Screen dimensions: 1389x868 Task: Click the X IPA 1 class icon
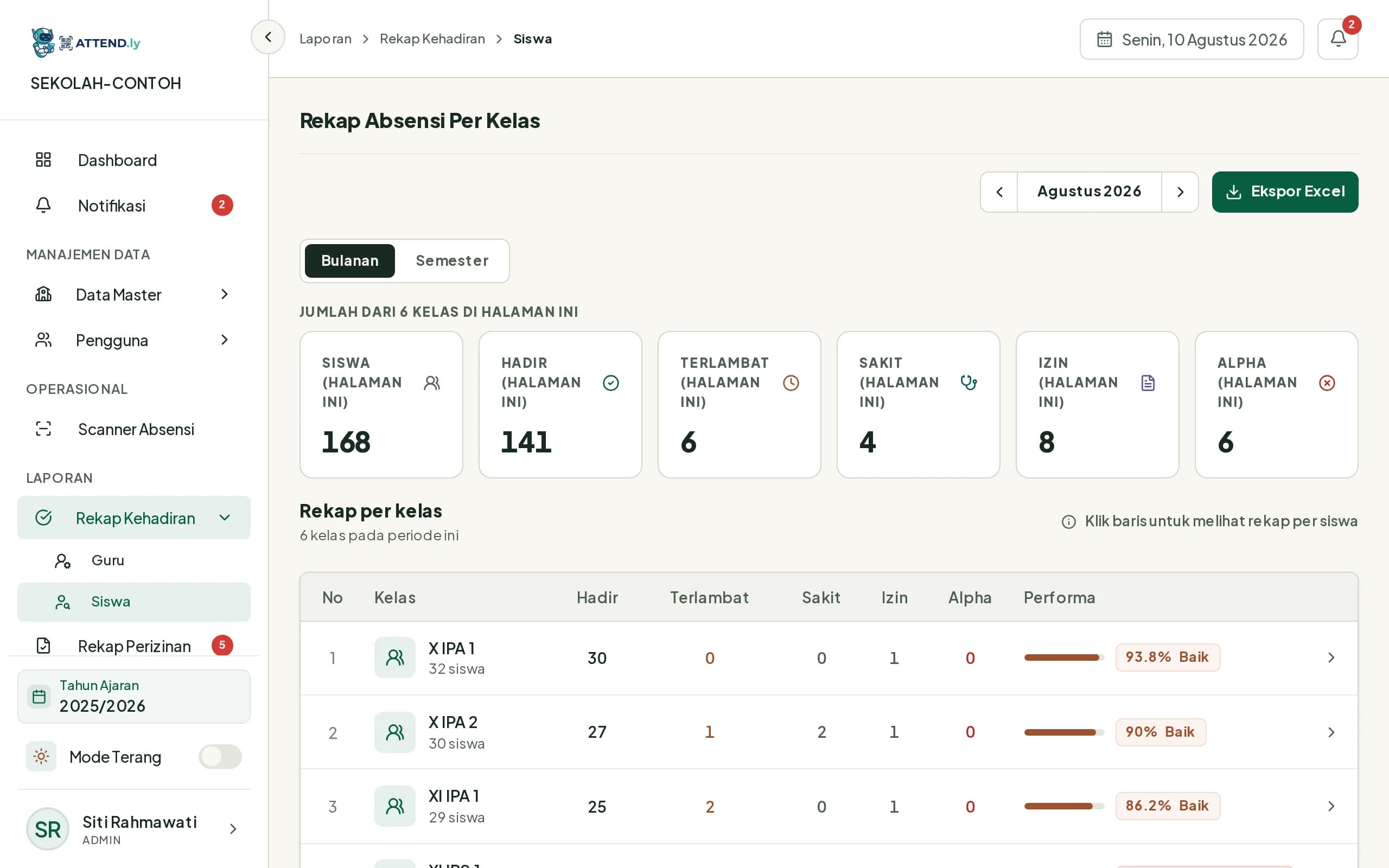(395, 658)
